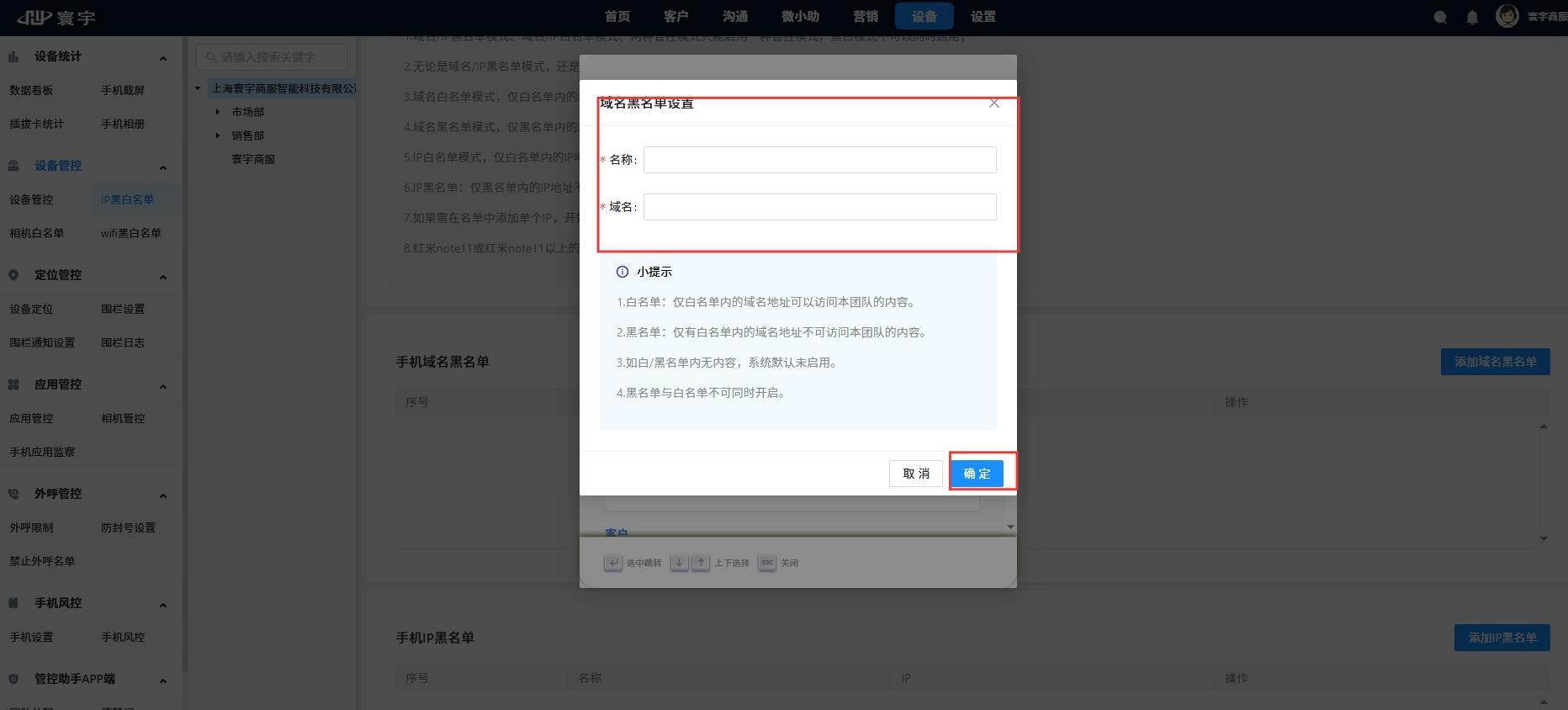The image size is (1568, 710).
Task: Click the 寰宇 logo
Action: [x=56, y=18]
